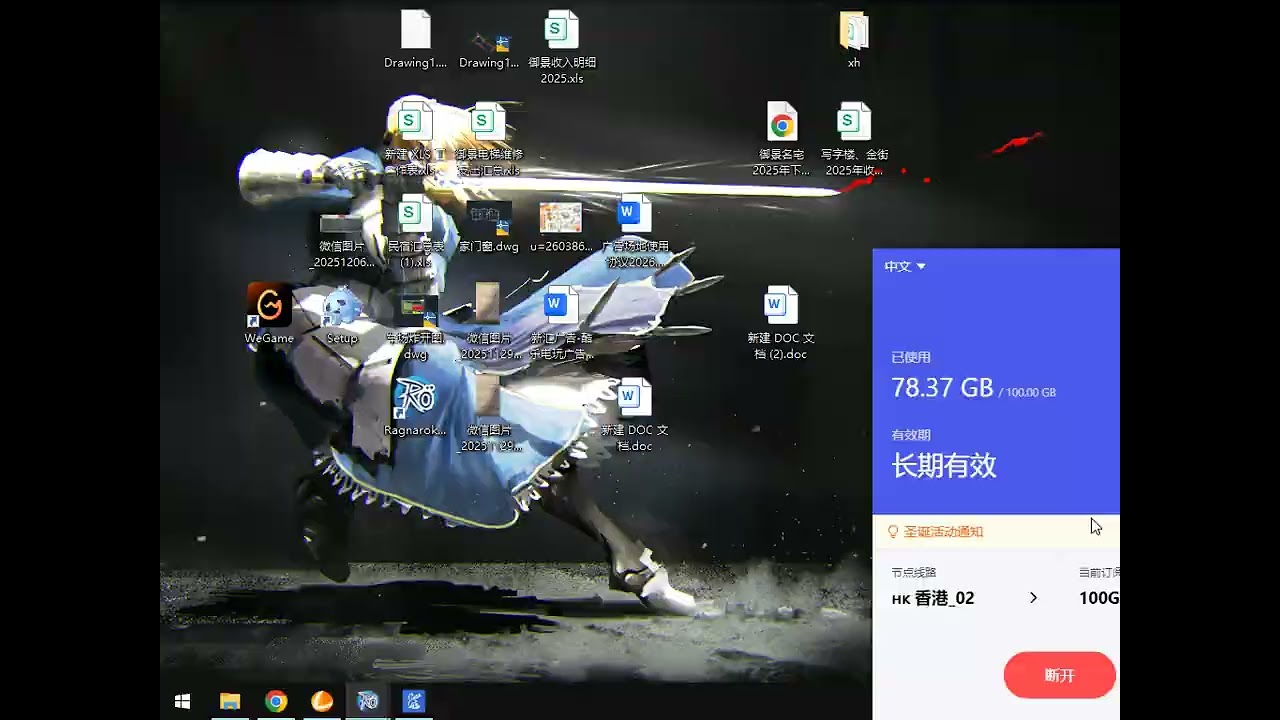Select the HK 香港_02 node line entry

coord(933,598)
